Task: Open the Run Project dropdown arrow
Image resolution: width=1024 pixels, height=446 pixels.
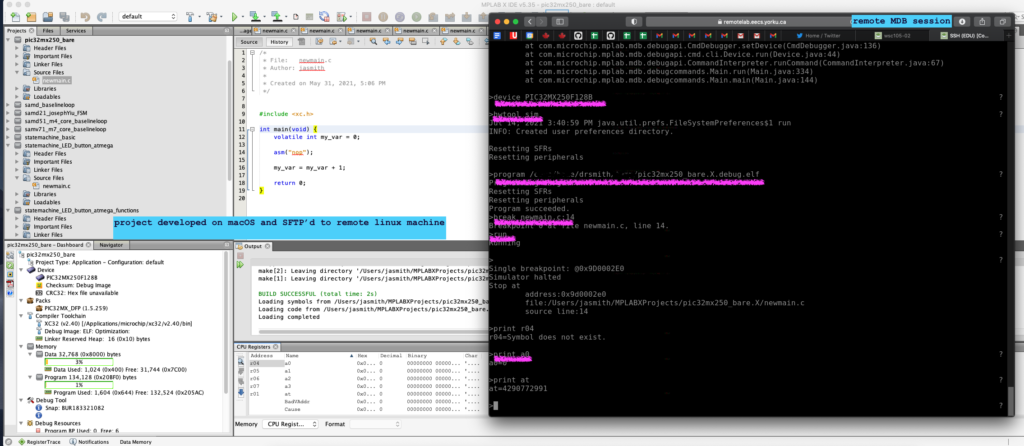Action: (243, 18)
